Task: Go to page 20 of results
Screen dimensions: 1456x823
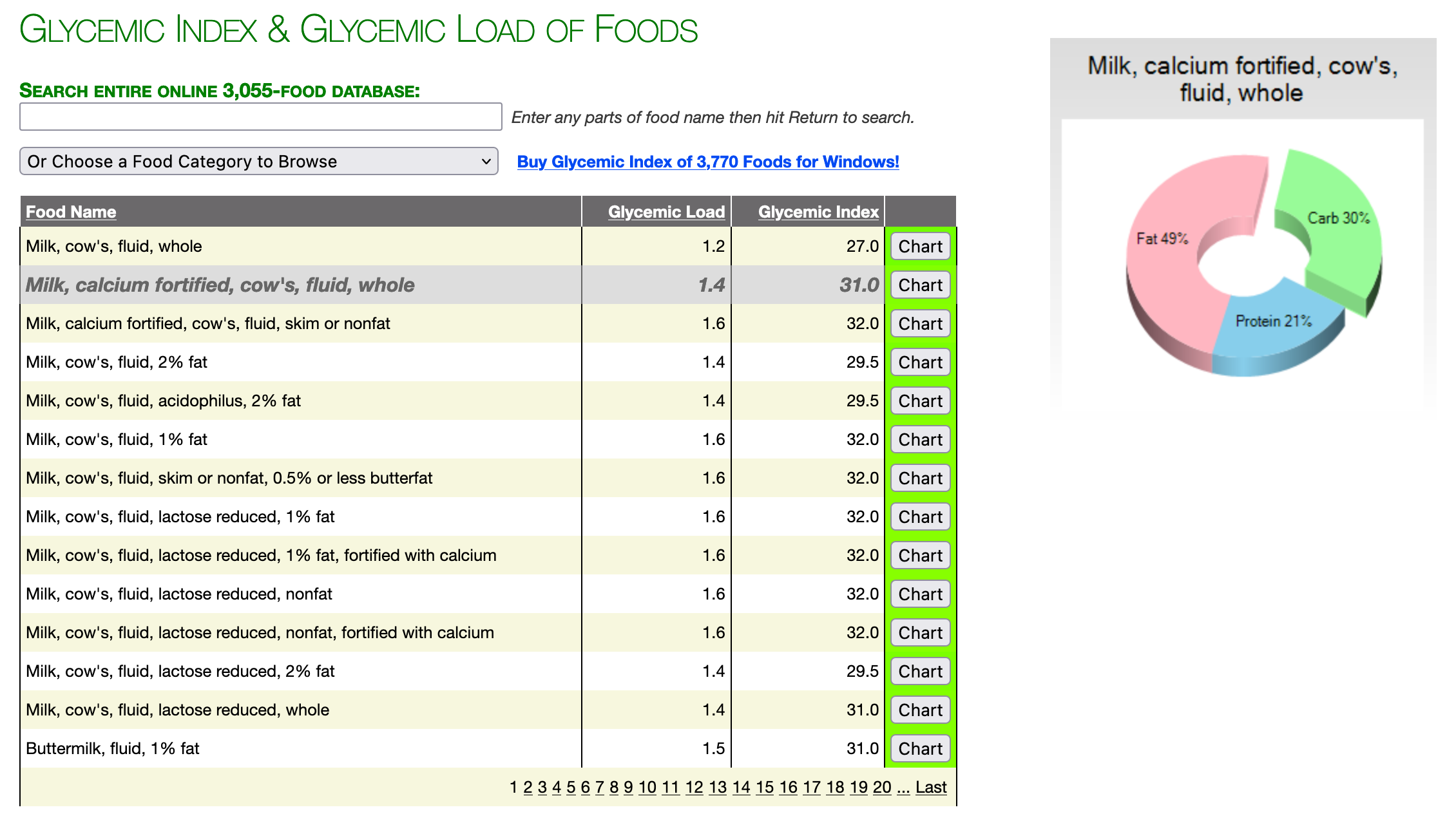Action: coord(882,787)
